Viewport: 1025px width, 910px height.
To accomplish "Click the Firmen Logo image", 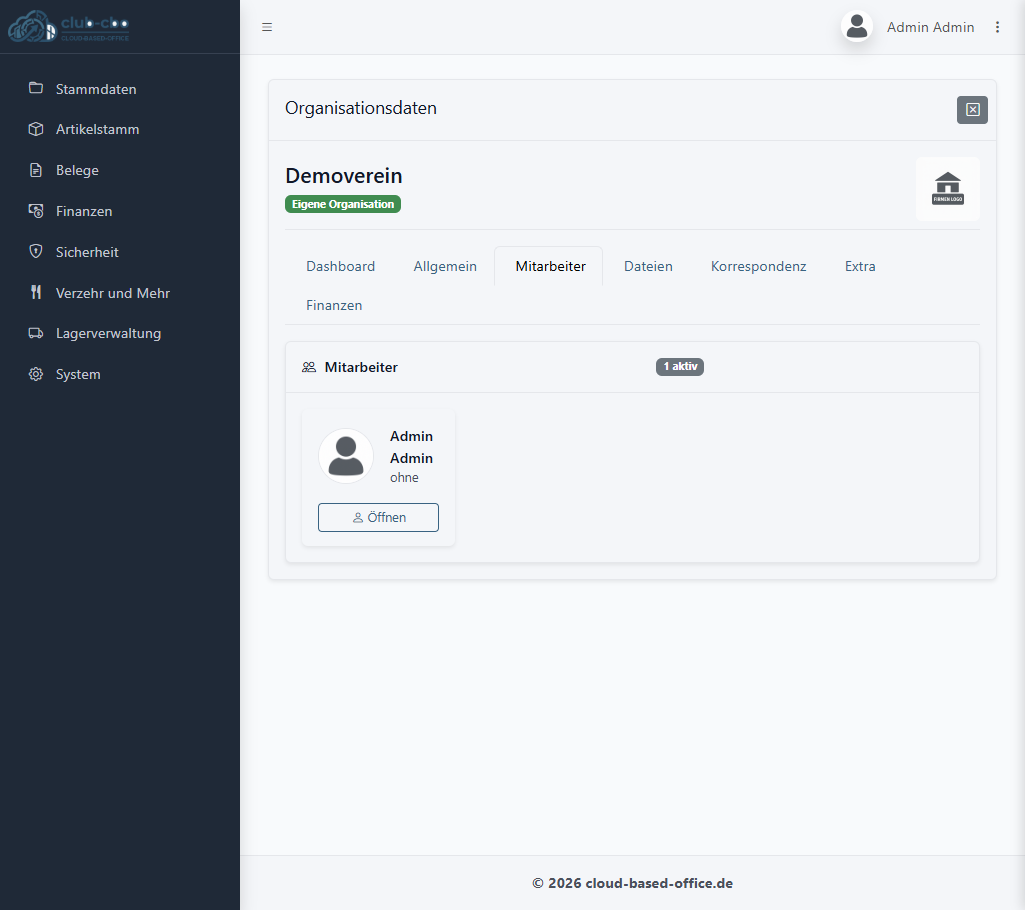I will [x=947, y=188].
